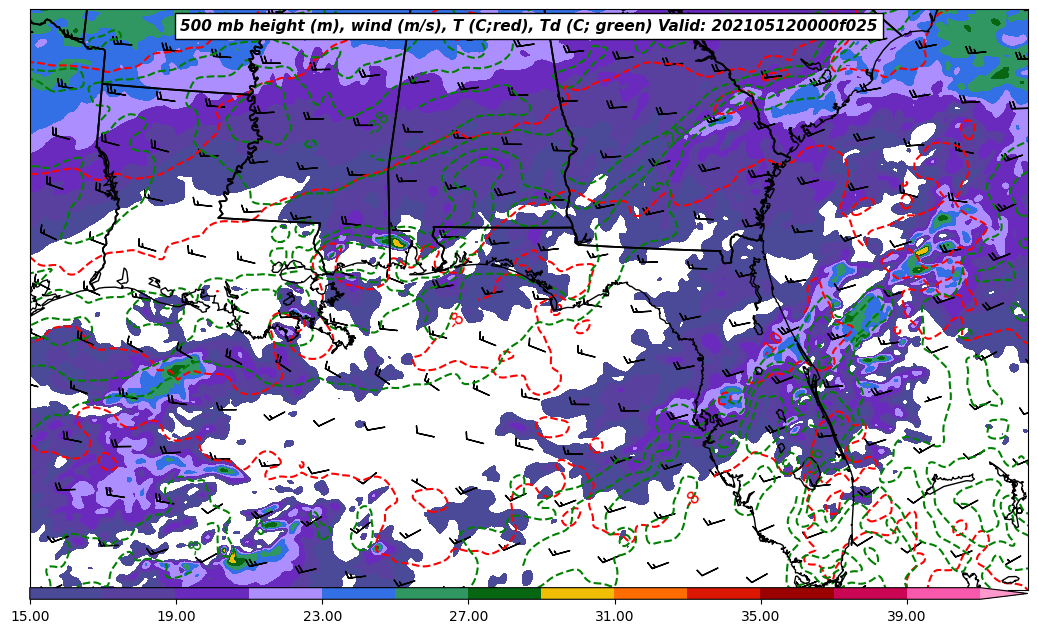
Task: Select the hot pink colorbar segment right of 39.00
Action: 943,593
